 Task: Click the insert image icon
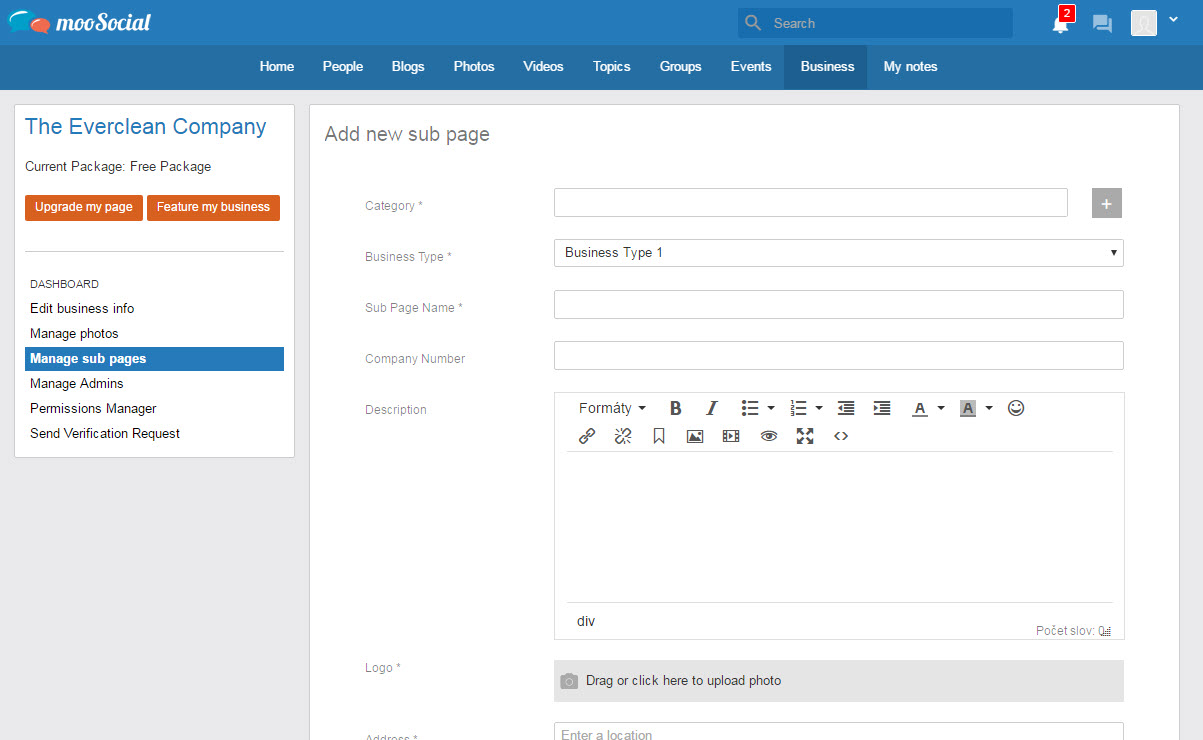pos(695,436)
